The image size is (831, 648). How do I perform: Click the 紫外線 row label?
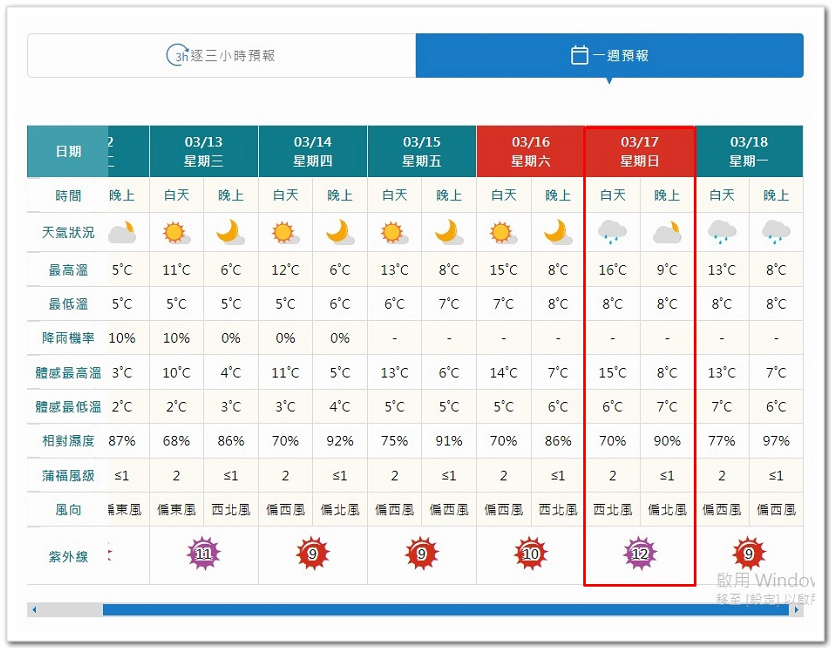68,557
